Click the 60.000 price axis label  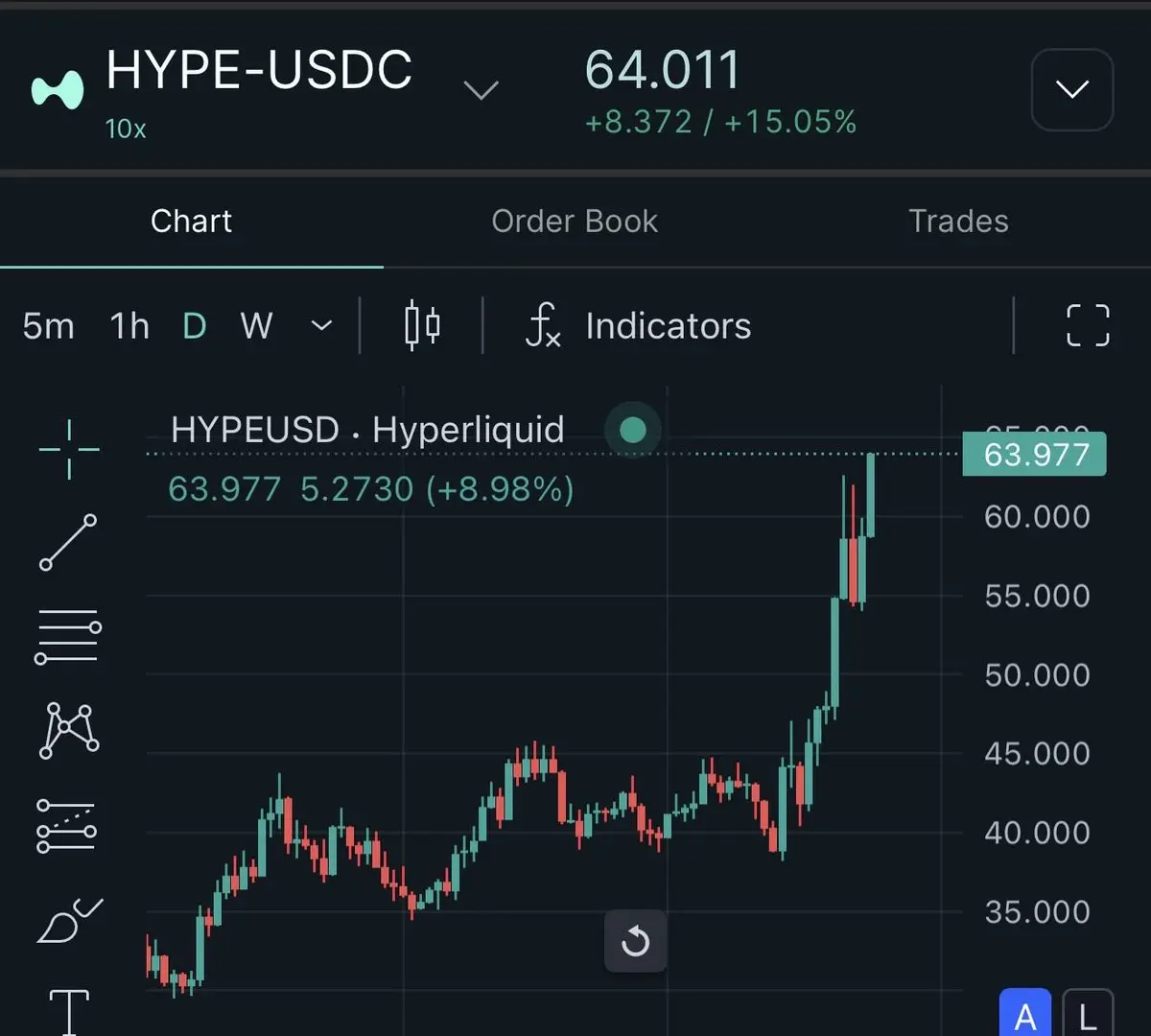1037,517
